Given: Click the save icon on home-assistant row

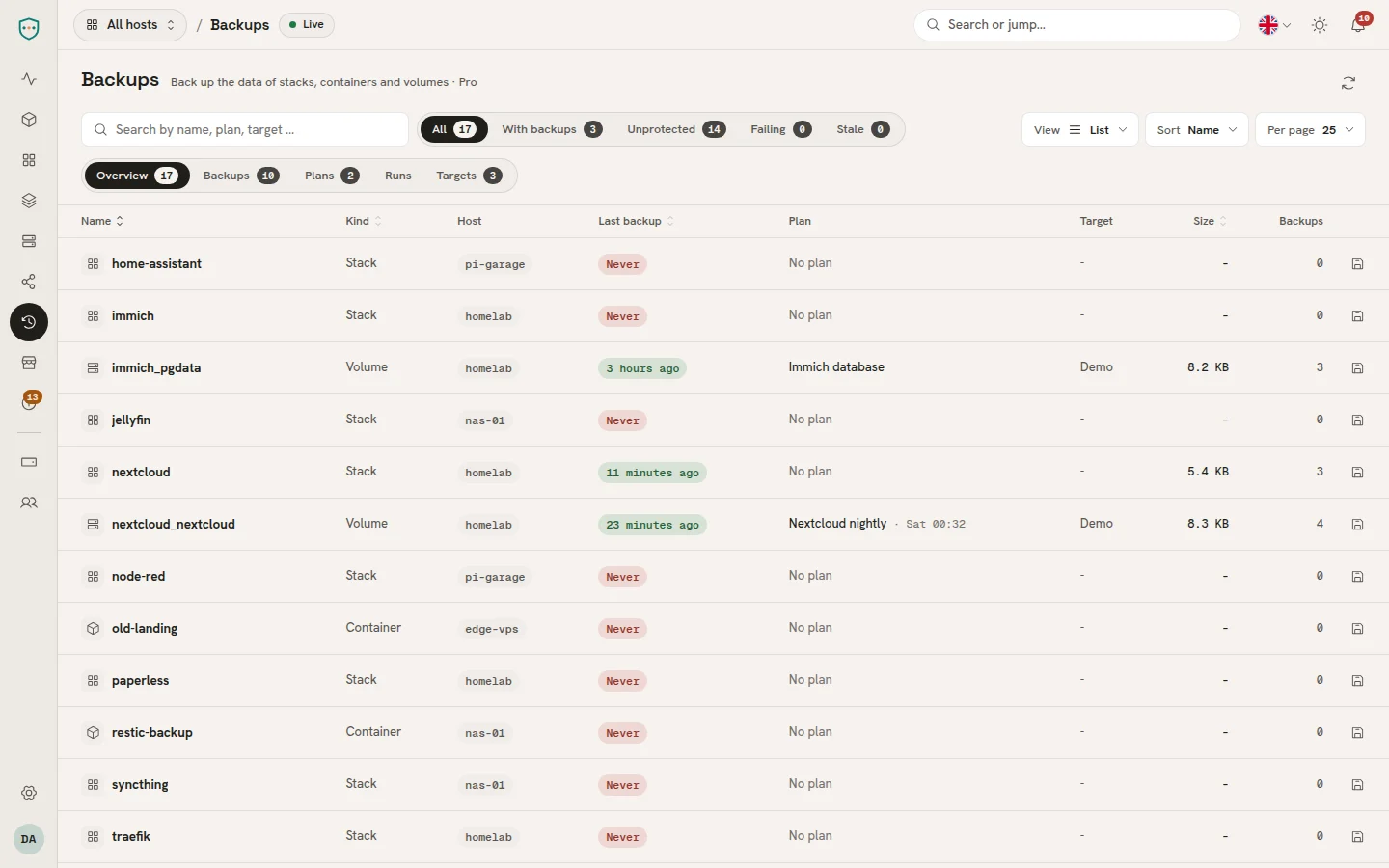Looking at the screenshot, I should coord(1357,264).
